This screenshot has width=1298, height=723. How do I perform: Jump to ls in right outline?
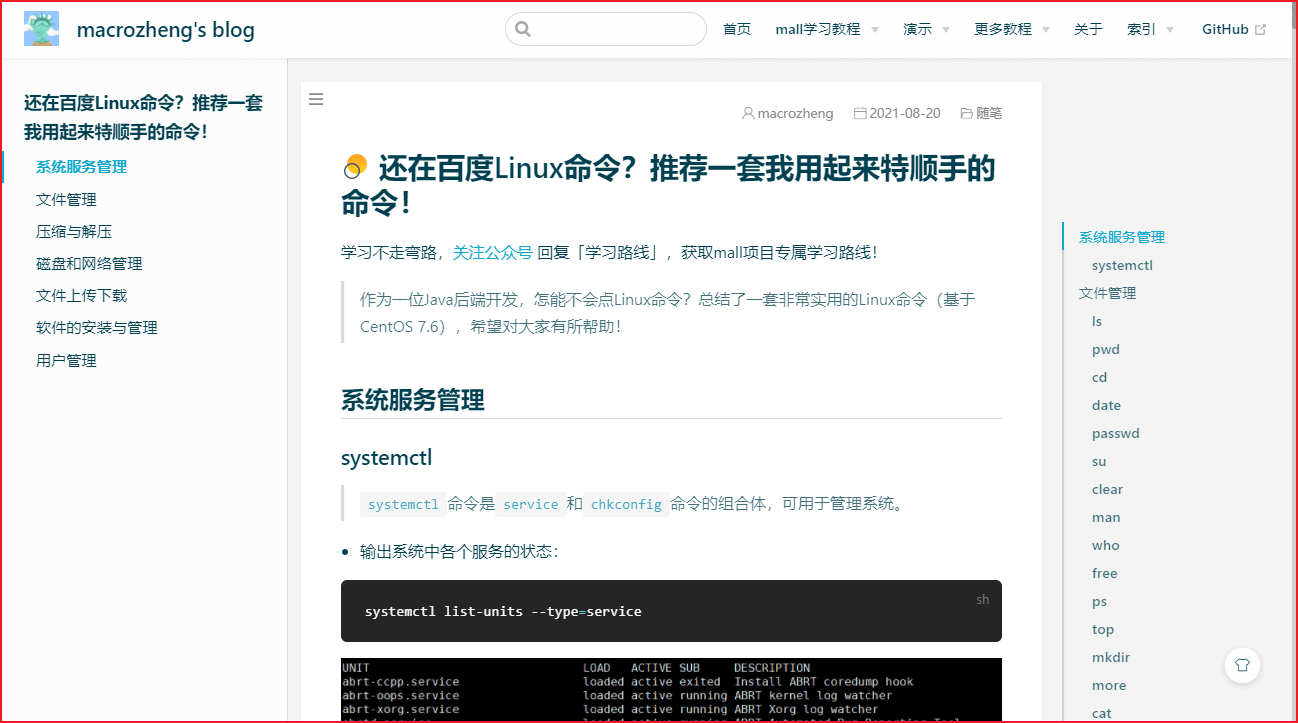(1097, 321)
